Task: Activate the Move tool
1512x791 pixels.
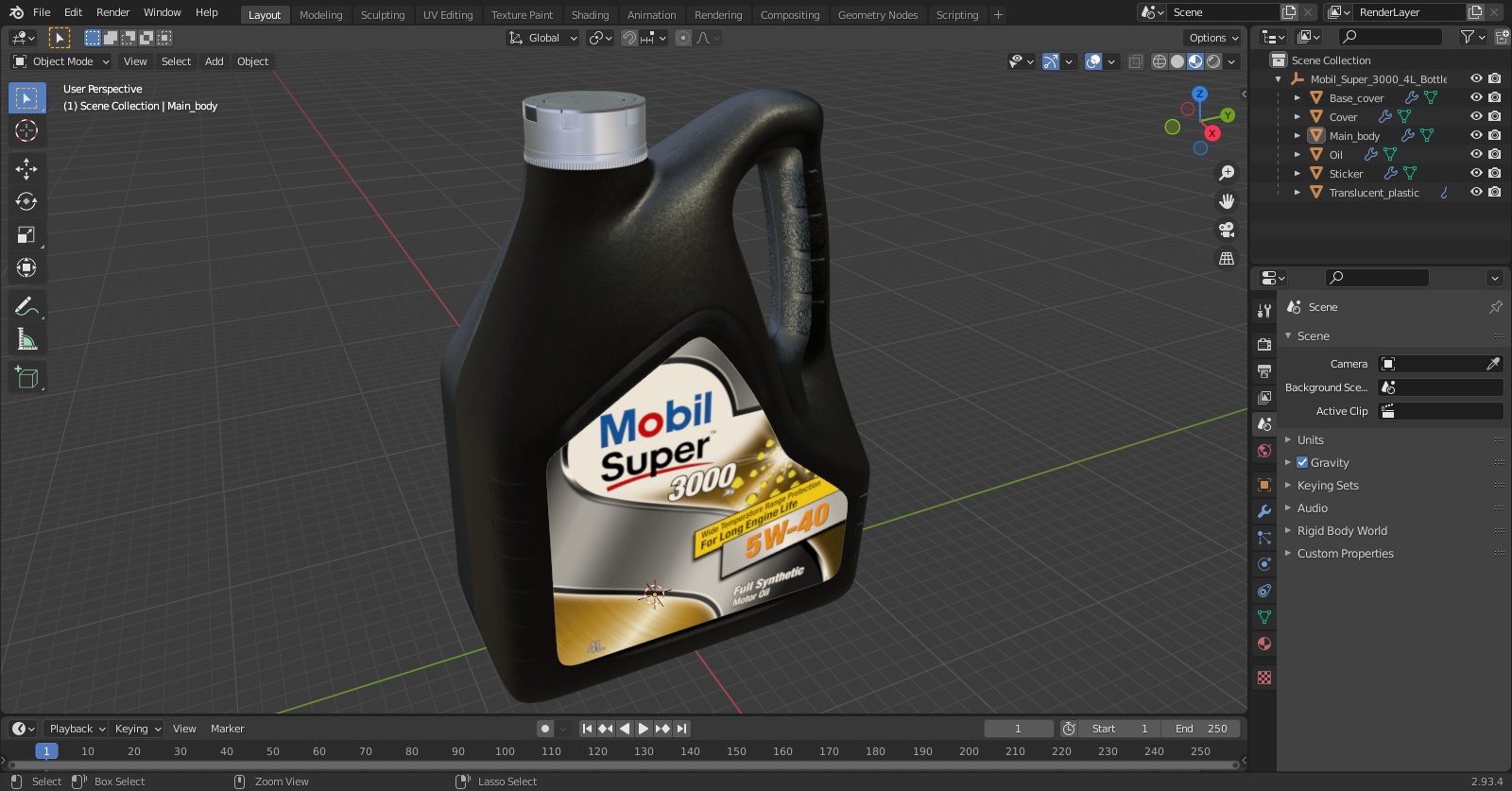Action: pyautogui.click(x=26, y=168)
